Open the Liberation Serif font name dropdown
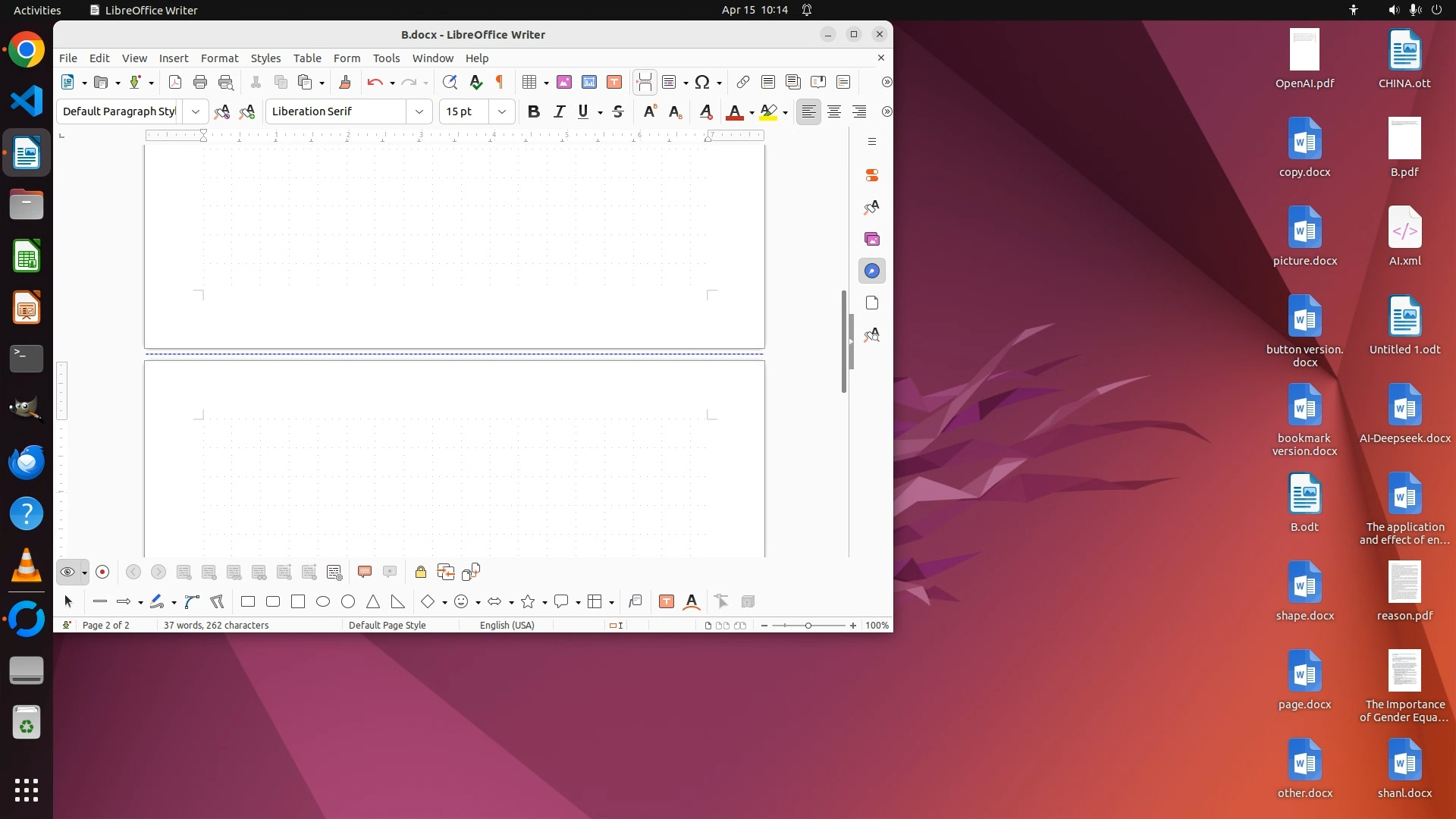This screenshot has width=1456, height=819. [419, 111]
